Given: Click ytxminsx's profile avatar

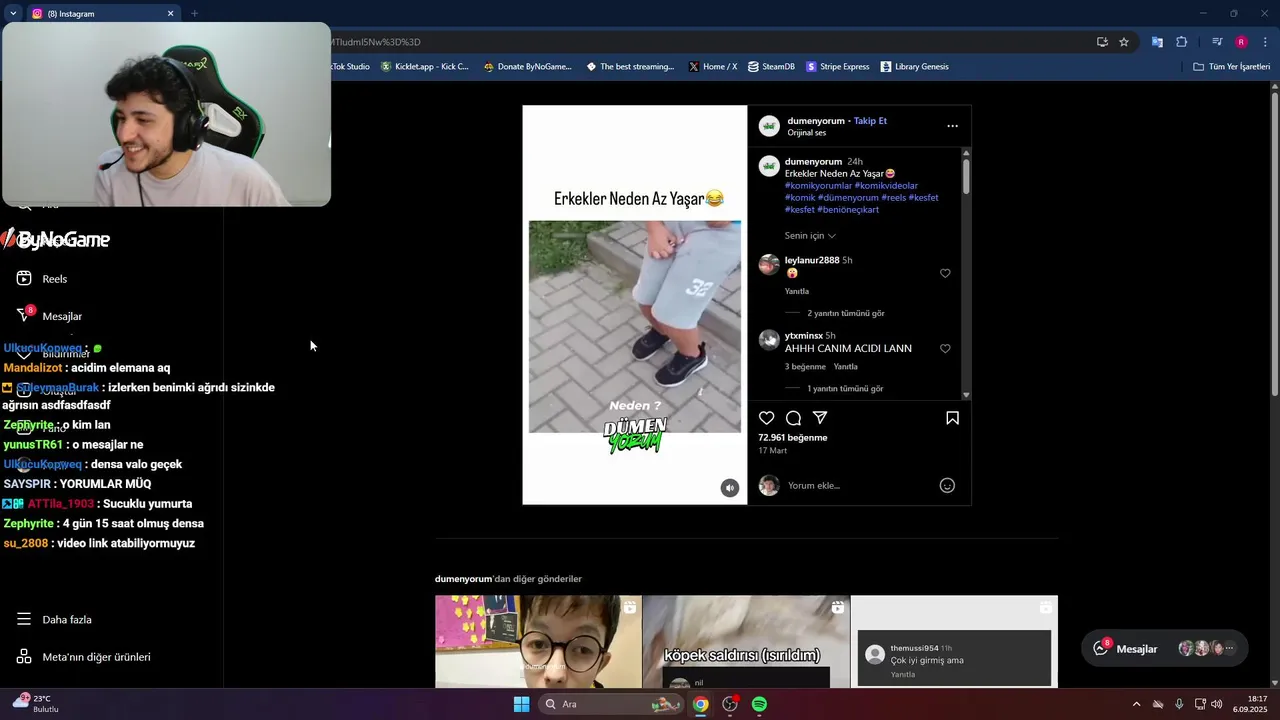Looking at the screenshot, I should [769, 340].
